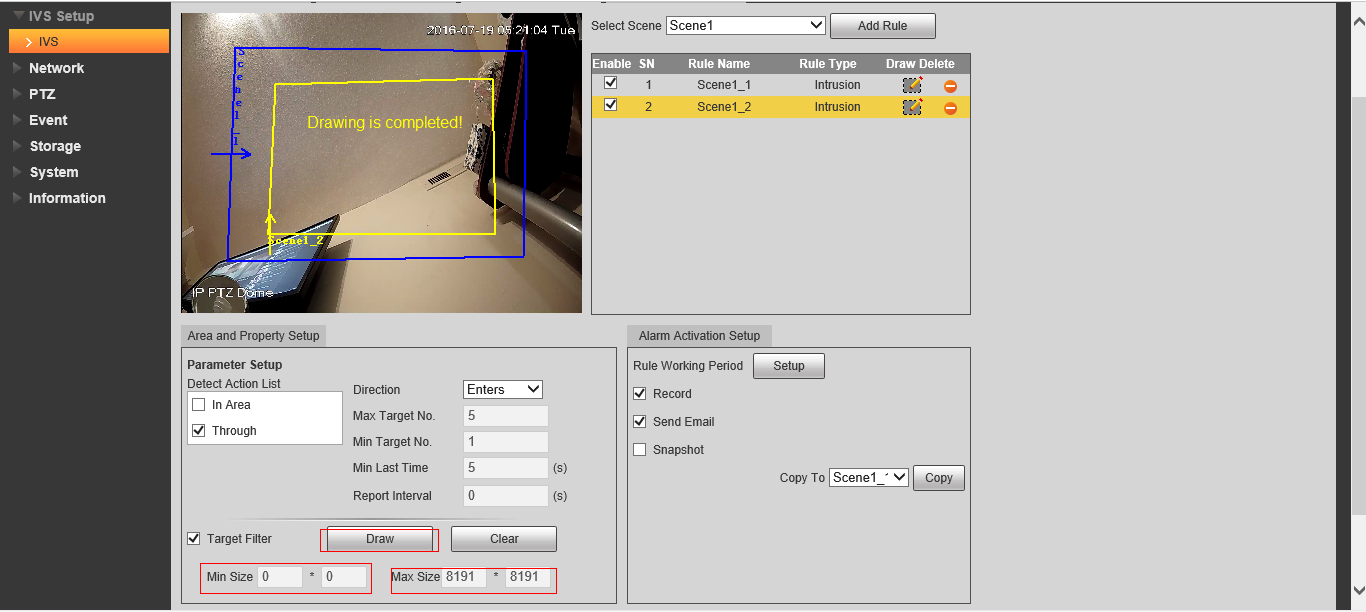Click the Min Size height field
1366x612 pixels.
tap(344, 577)
